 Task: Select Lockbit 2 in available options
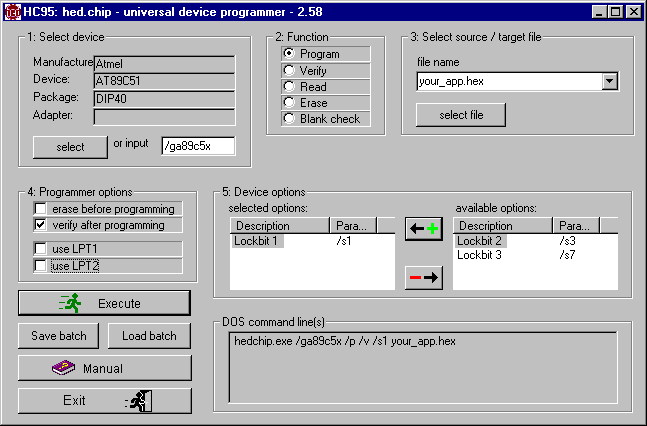[x=479, y=241]
